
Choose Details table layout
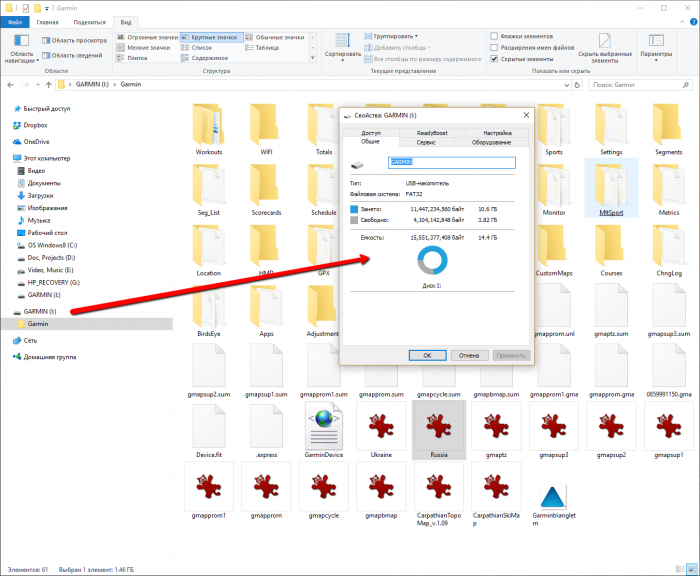(x=262, y=47)
